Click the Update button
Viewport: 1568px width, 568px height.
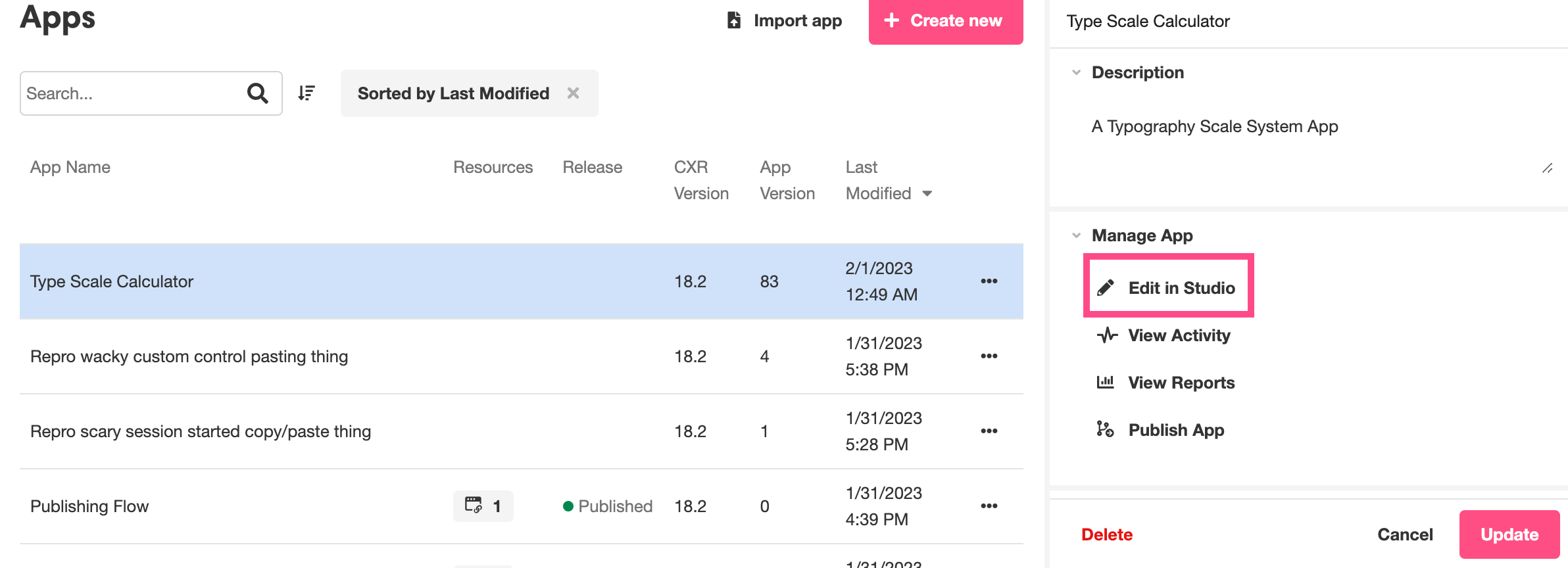click(1509, 534)
